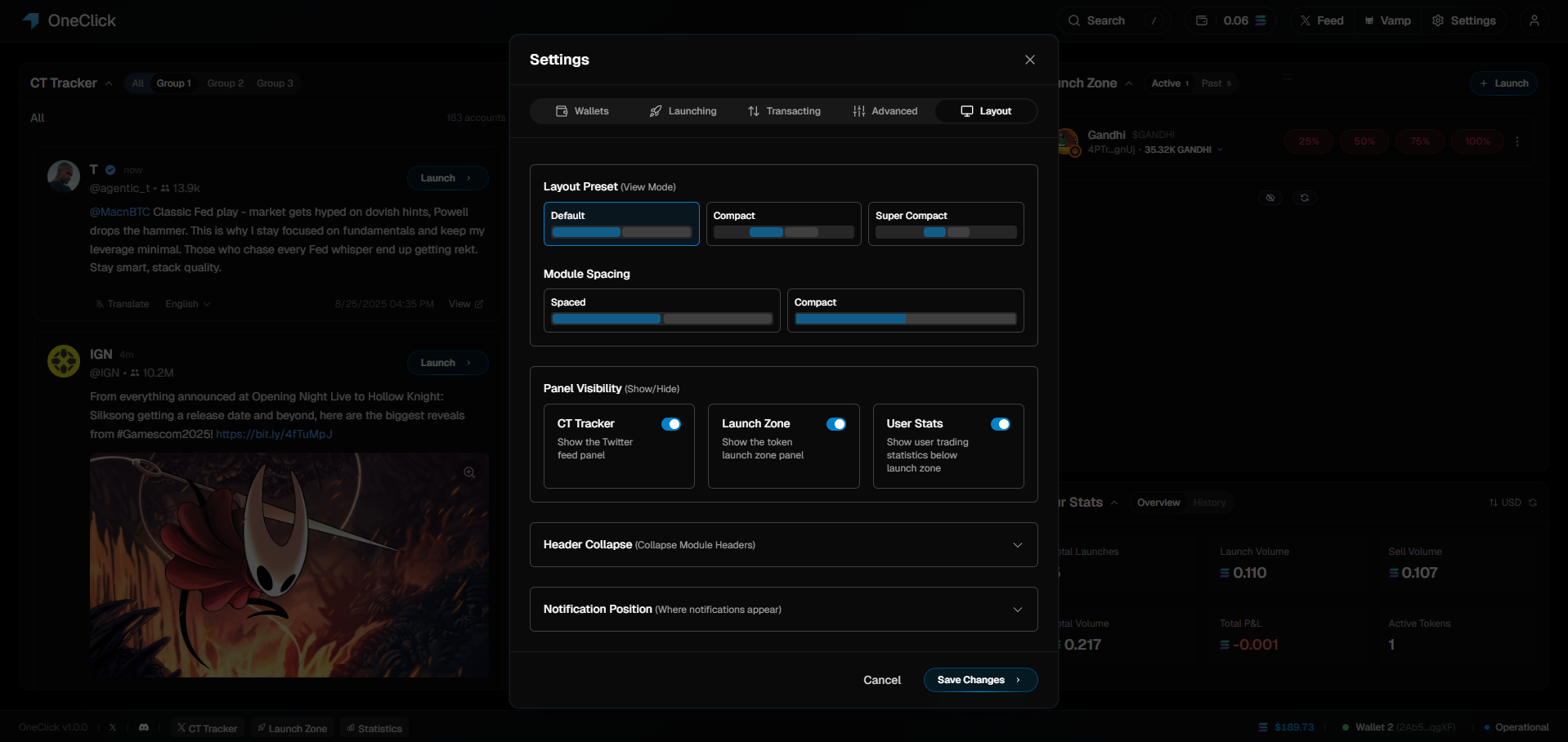The image size is (1568, 742).
Task: Open the Overview stats tab
Action: (x=1158, y=503)
